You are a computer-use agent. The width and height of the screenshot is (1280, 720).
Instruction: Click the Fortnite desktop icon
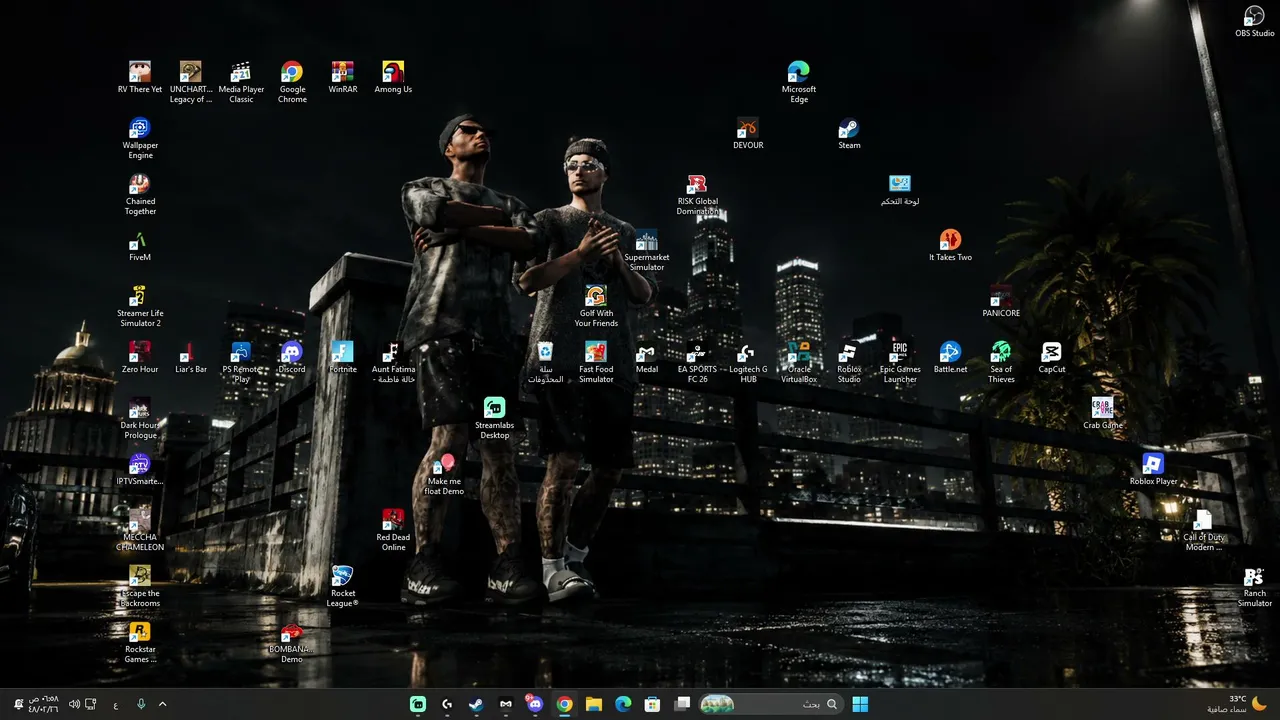[343, 358]
